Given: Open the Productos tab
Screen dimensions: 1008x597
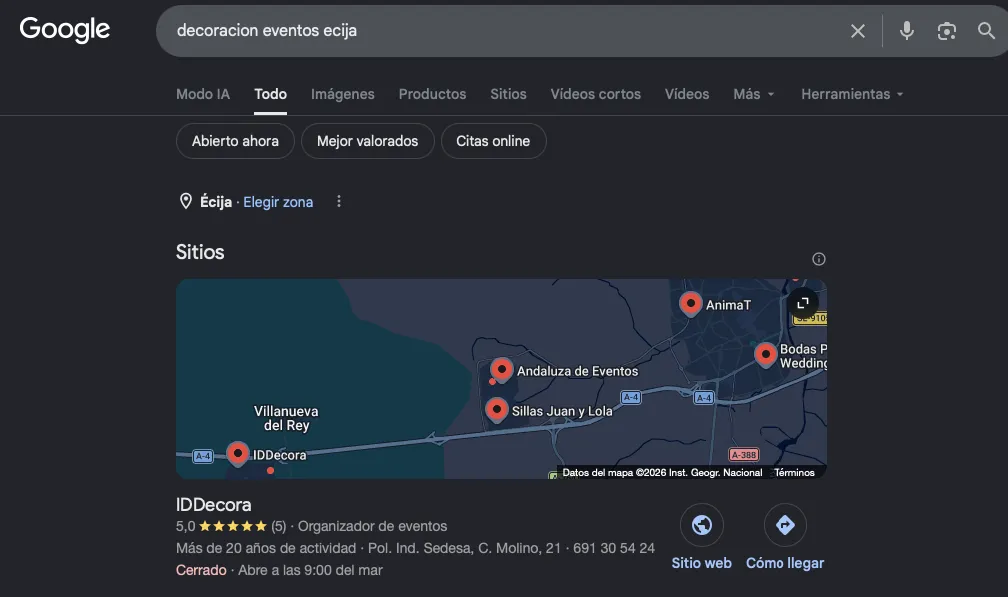Looking at the screenshot, I should 432,94.
